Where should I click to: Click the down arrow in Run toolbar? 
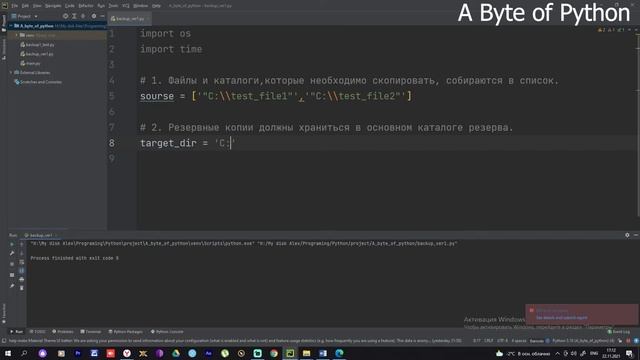[22, 253]
